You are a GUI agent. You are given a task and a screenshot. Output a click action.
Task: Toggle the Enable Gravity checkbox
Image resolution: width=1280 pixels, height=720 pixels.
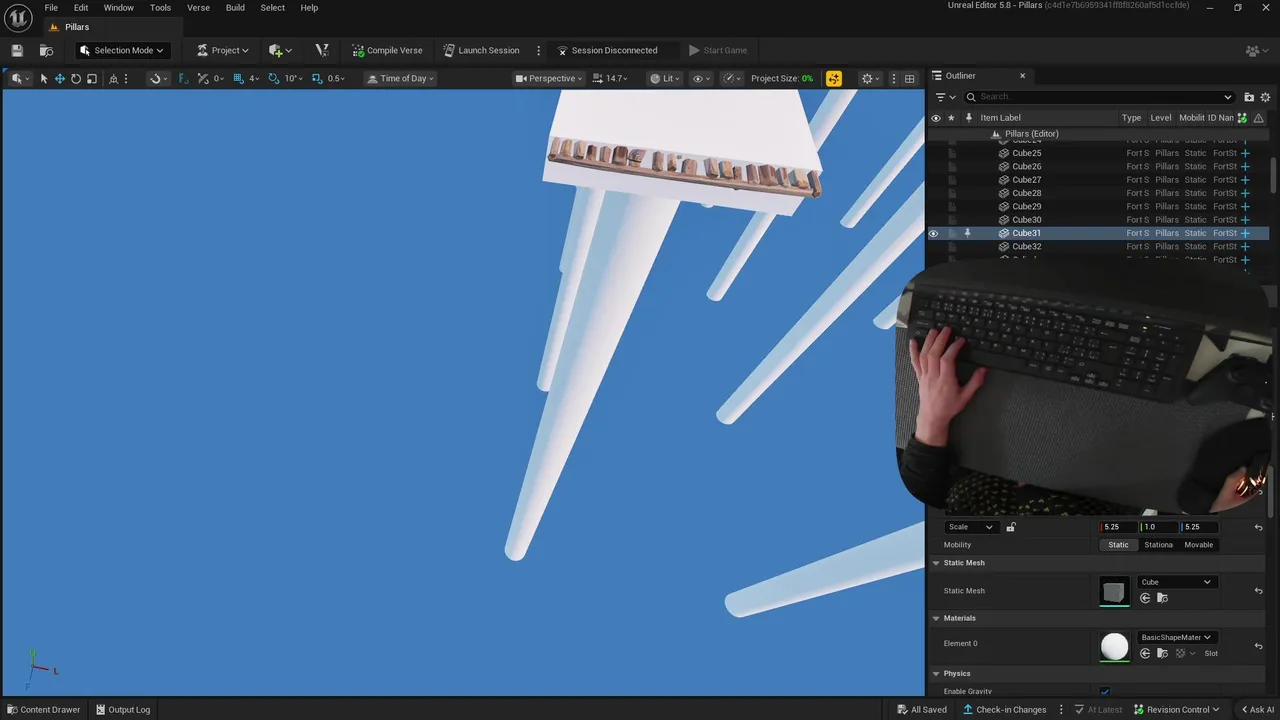click(1105, 692)
